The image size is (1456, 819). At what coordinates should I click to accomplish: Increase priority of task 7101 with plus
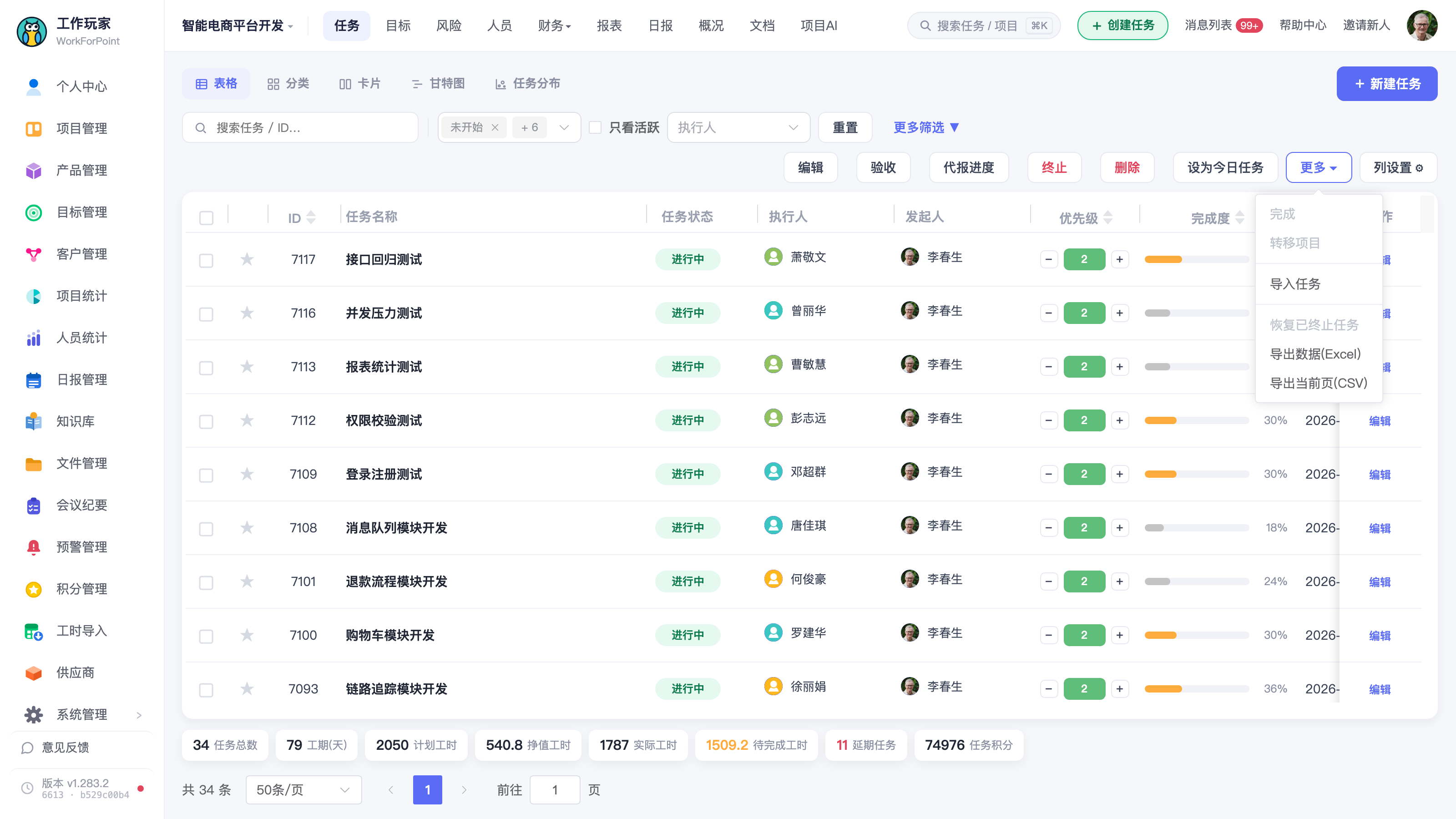(1120, 581)
